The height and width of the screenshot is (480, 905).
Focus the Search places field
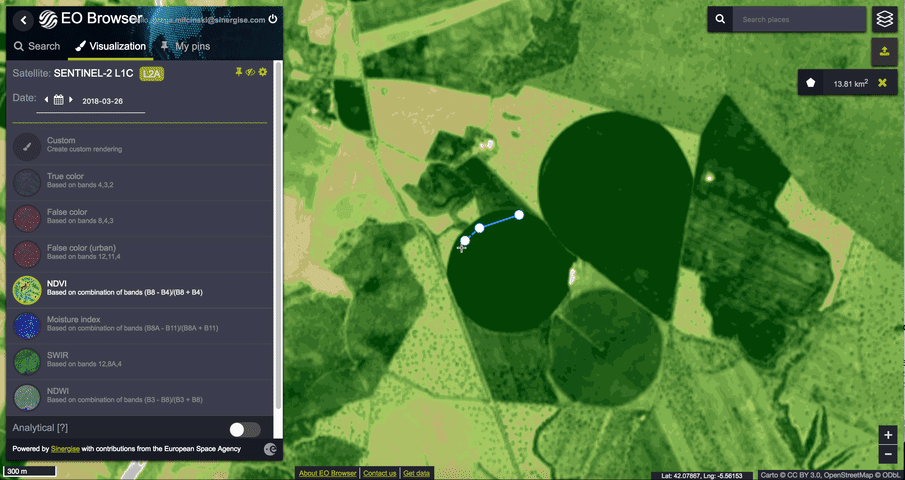click(799, 20)
